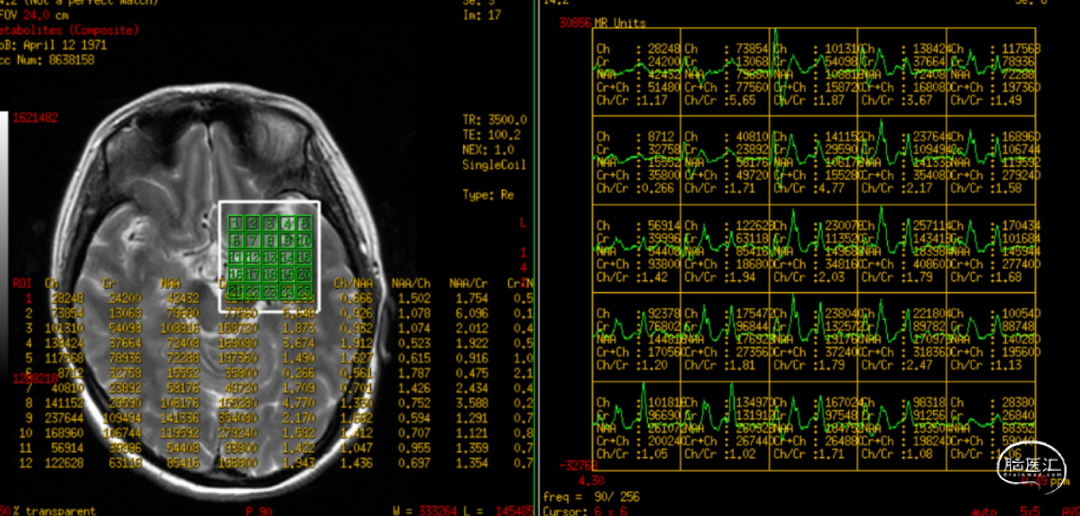This screenshot has width=1080, height=516.
Task: Select voxel 20 in the green grid
Action: coord(304,275)
